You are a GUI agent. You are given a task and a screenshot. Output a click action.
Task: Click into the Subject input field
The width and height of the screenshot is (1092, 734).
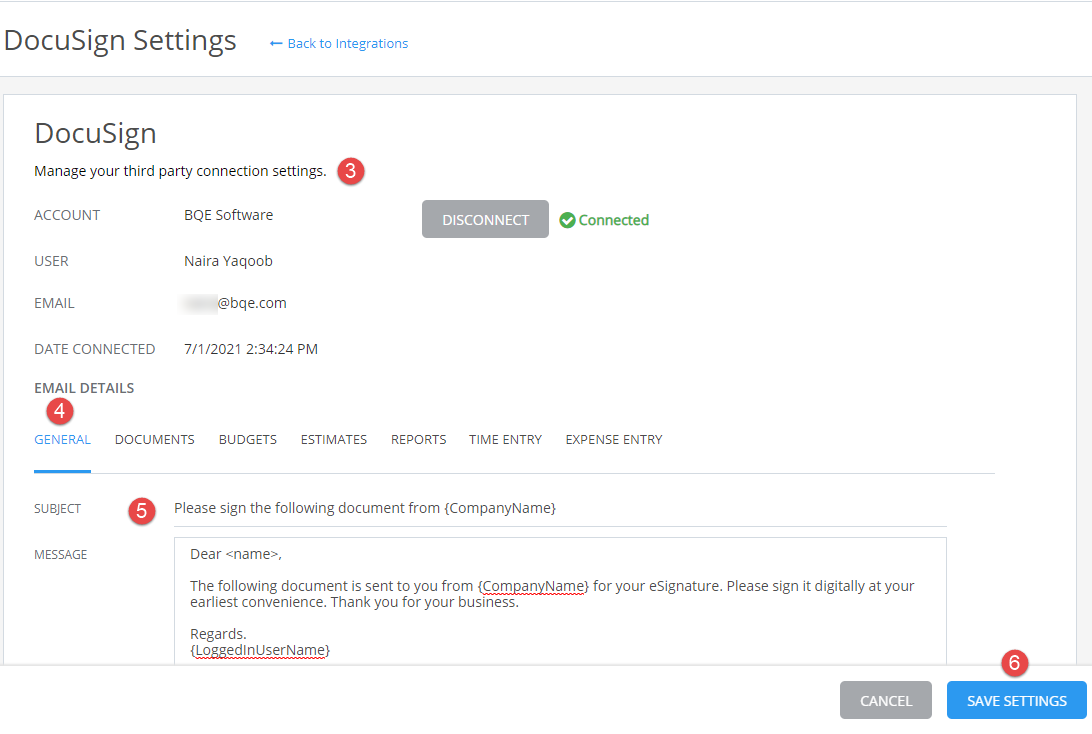pos(560,508)
